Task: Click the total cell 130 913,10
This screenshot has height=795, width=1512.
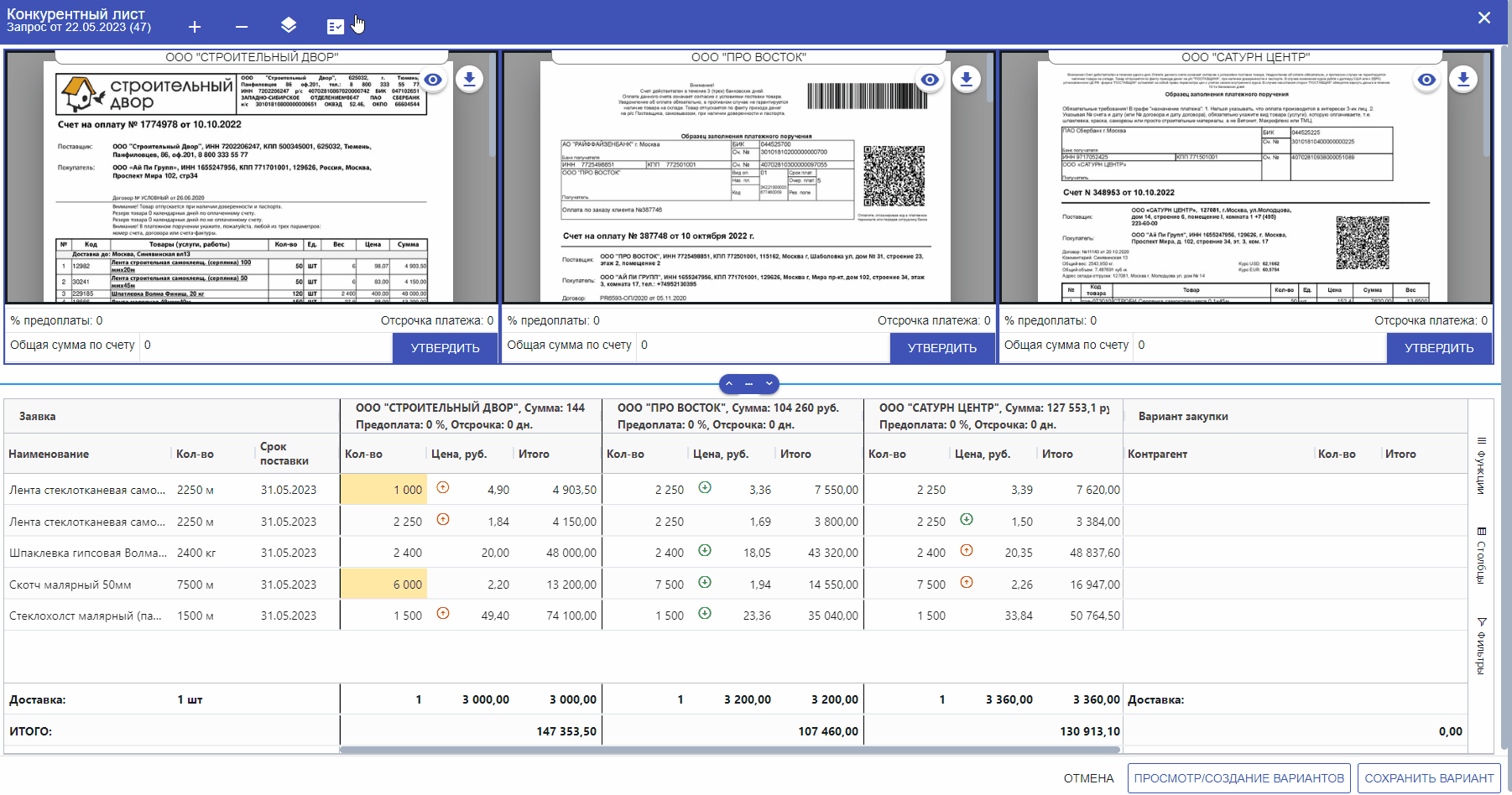Action: pyautogui.click(x=1090, y=731)
